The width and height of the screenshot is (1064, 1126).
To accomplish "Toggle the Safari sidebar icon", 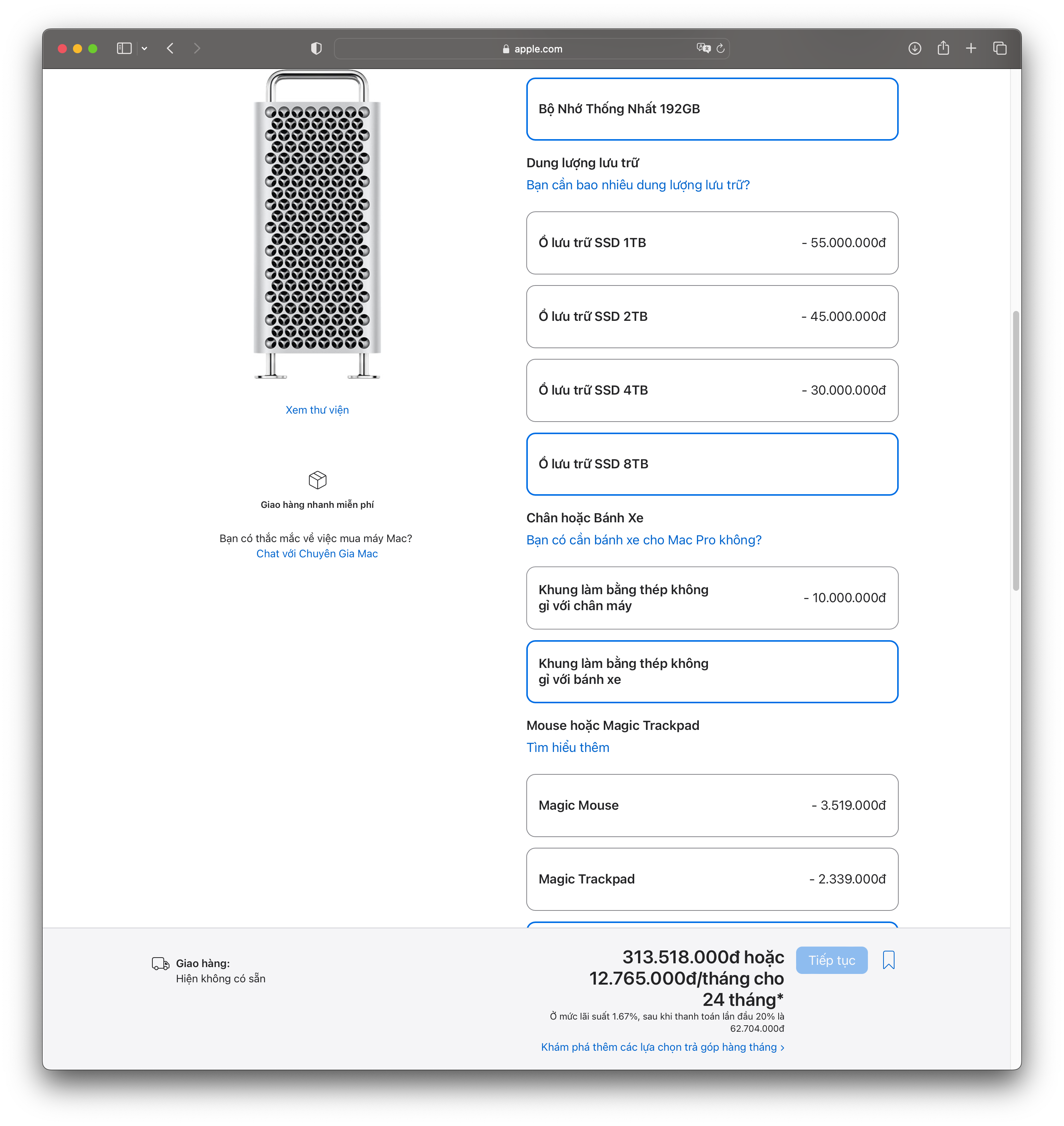I will coord(123,49).
